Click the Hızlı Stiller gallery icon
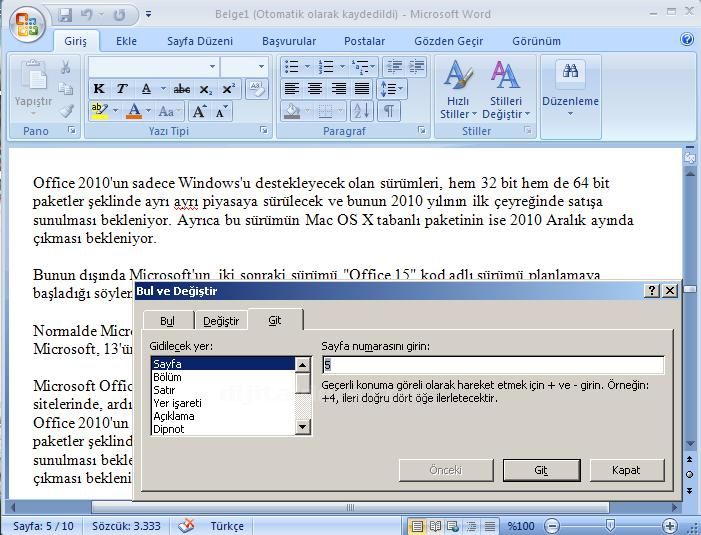The width and height of the screenshot is (701, 535). (458, 74)
